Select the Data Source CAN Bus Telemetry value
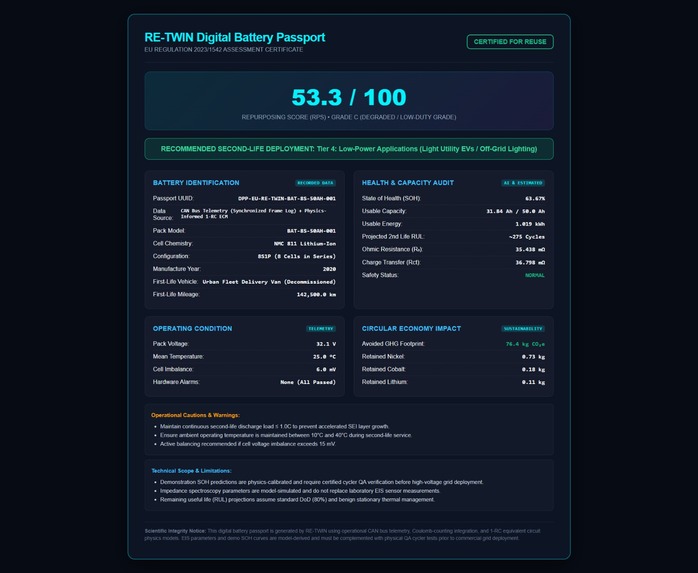Screen dimensions: 698x573 [253, 214]
